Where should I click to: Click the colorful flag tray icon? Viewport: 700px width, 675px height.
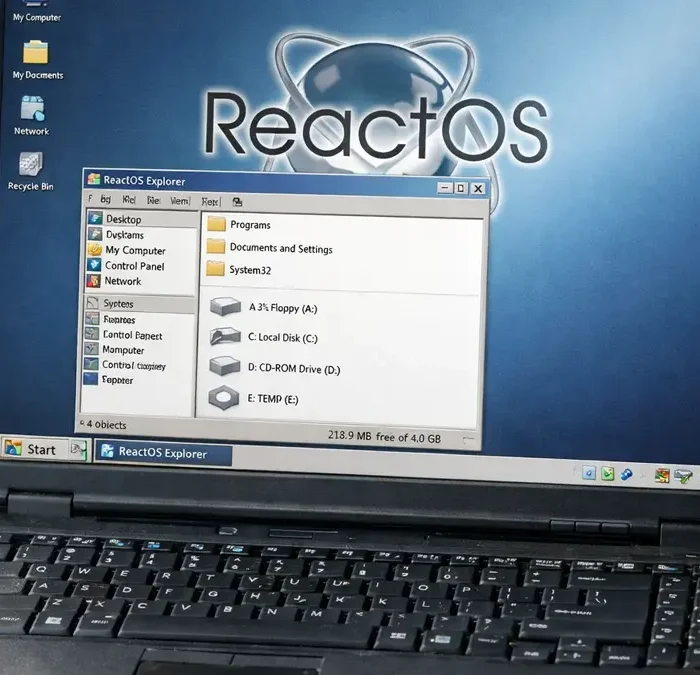click(662, 475)
